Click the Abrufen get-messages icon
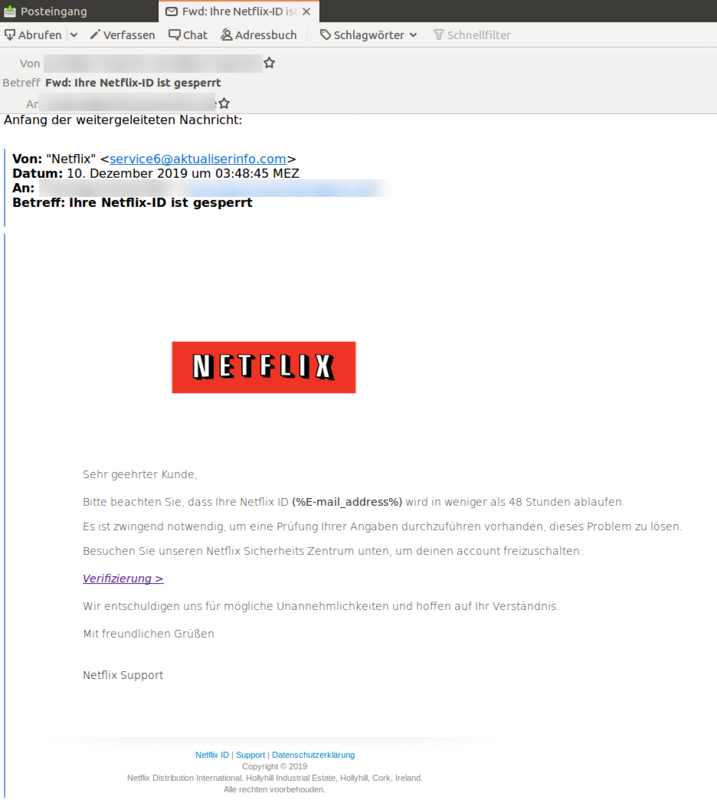 pos(10,35)
